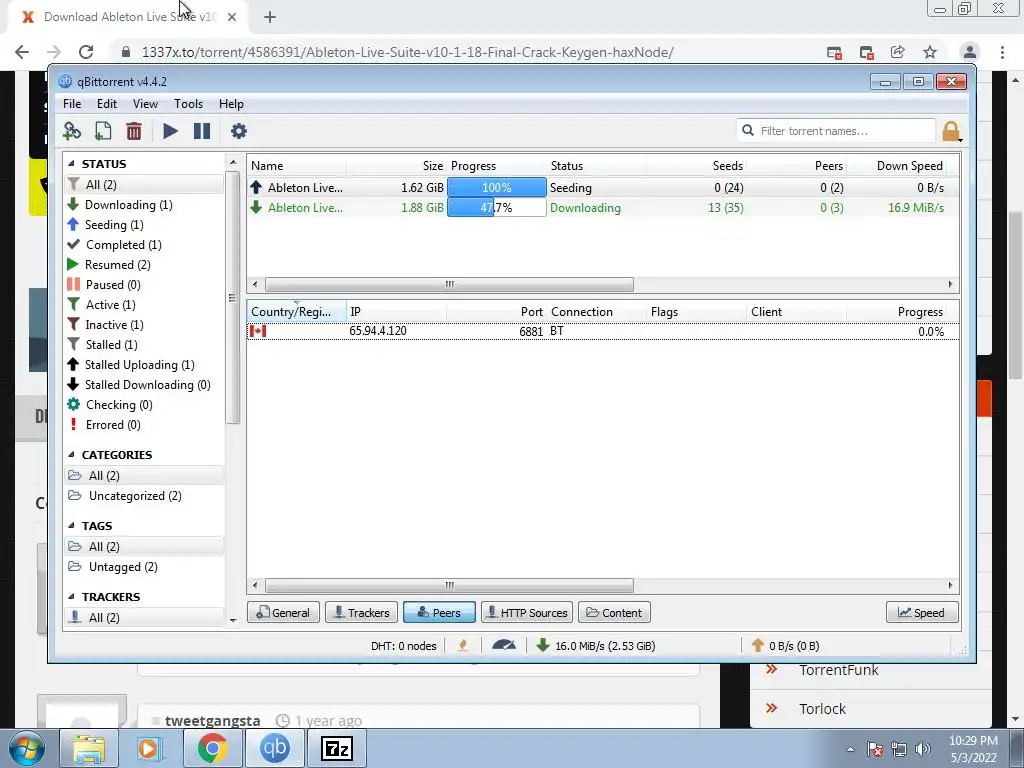This screenshot has height=768, width=1024.
Task: Select the Peers tab
Action: click(440, 613)
